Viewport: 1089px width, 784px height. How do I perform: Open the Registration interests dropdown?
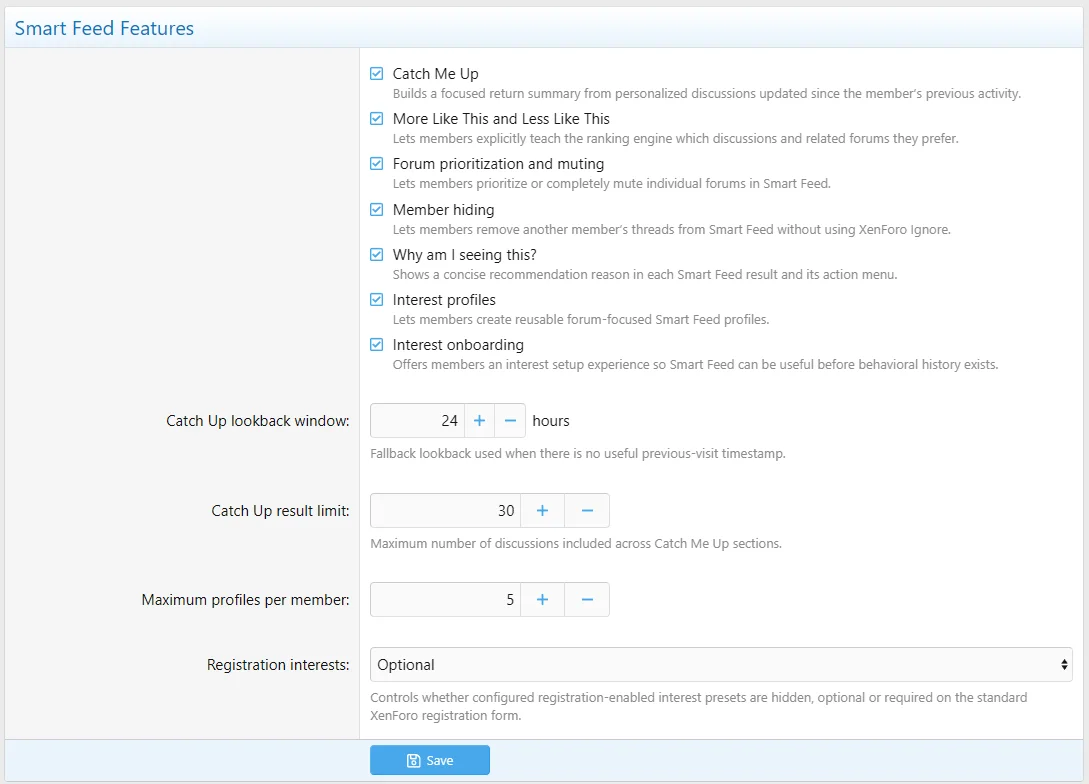click(721, 665)
